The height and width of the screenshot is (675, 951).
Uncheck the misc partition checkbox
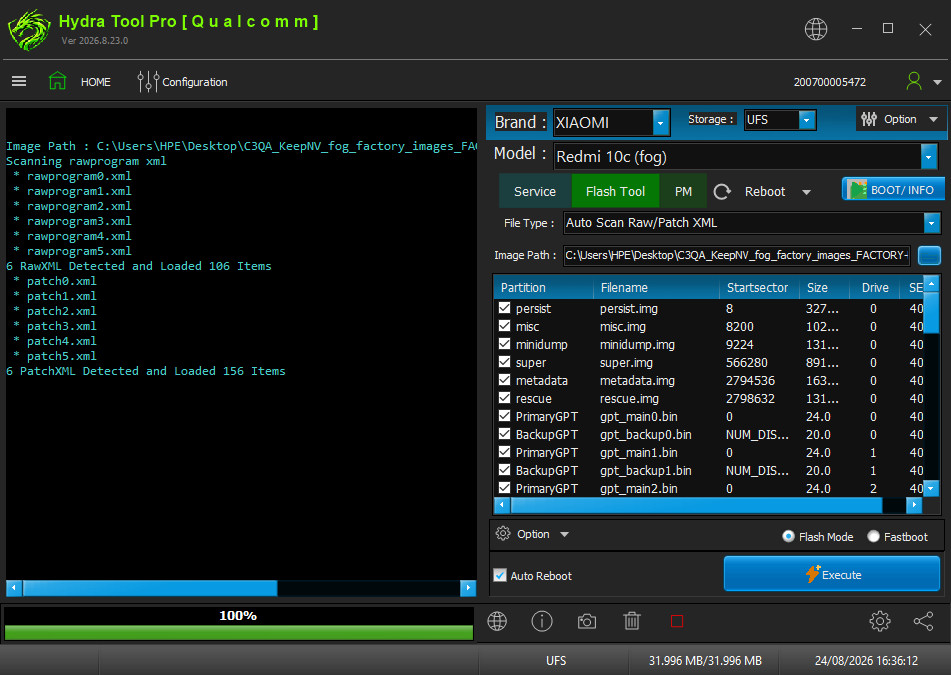[x=504, y=326]
